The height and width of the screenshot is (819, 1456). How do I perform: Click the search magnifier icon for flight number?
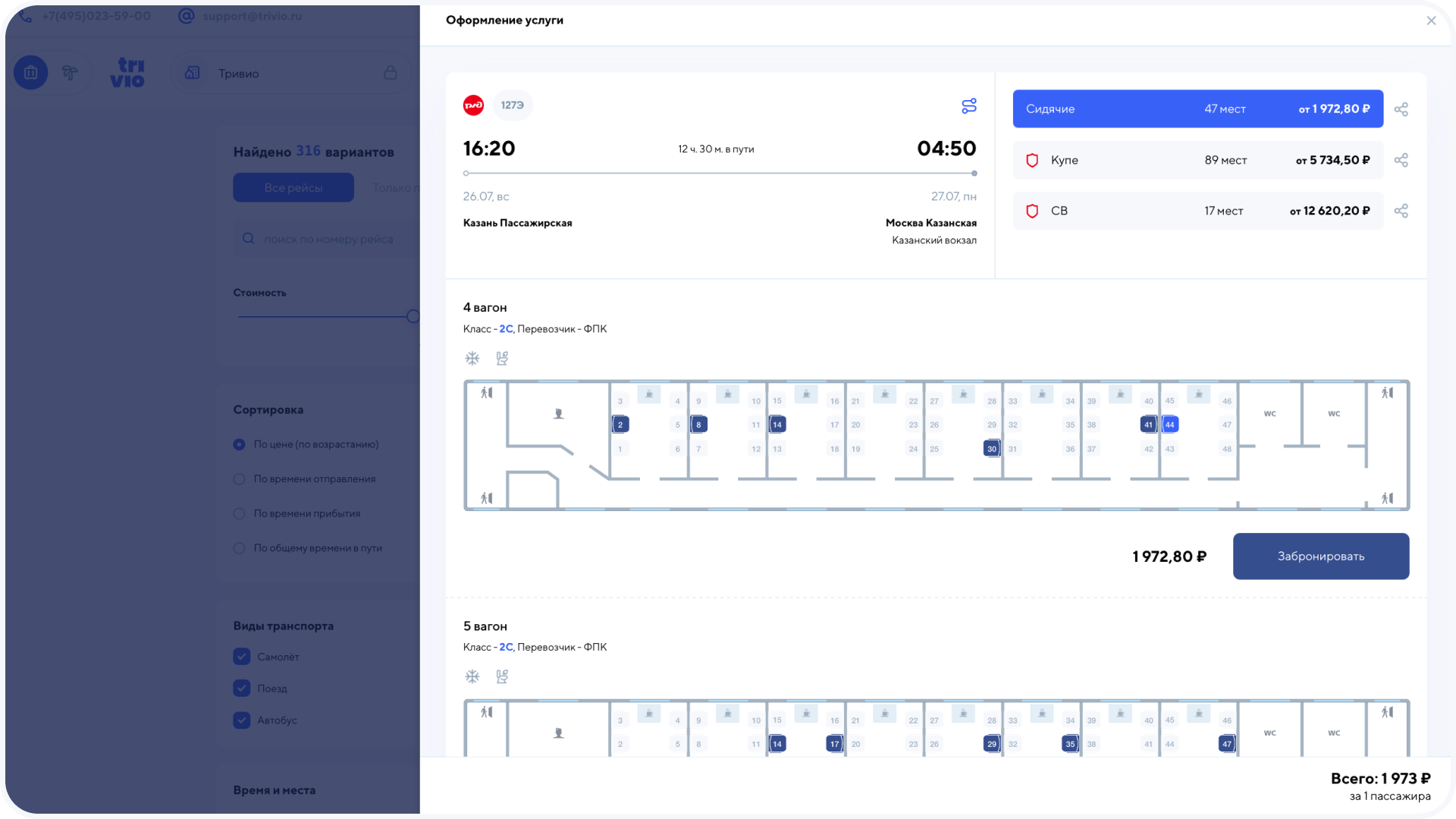(248, 239)
